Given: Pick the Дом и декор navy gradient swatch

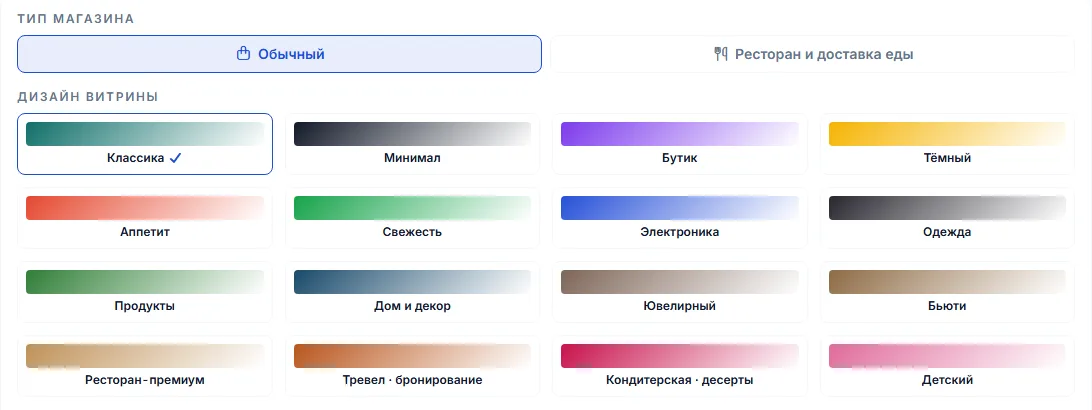Looking at the screenshot, I should (x=412, y=282).
